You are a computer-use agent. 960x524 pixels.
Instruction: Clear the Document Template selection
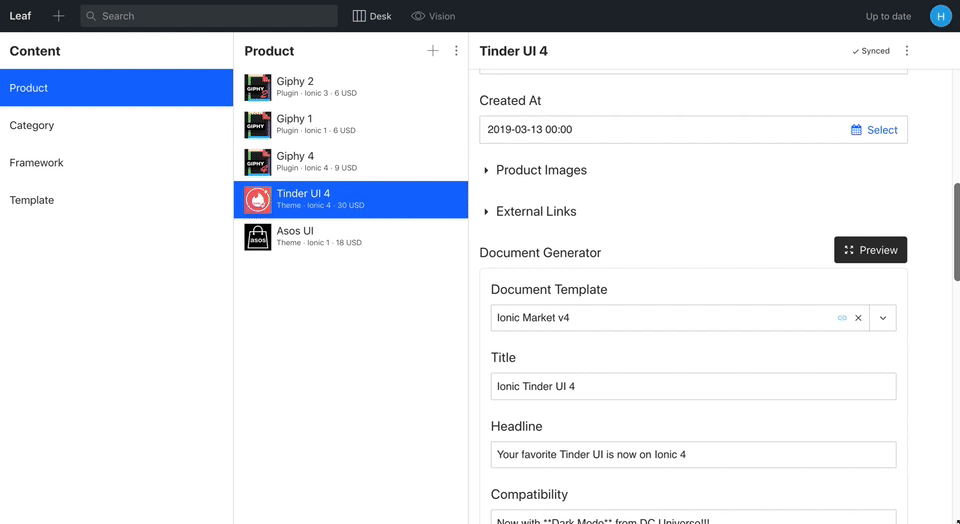858,318
